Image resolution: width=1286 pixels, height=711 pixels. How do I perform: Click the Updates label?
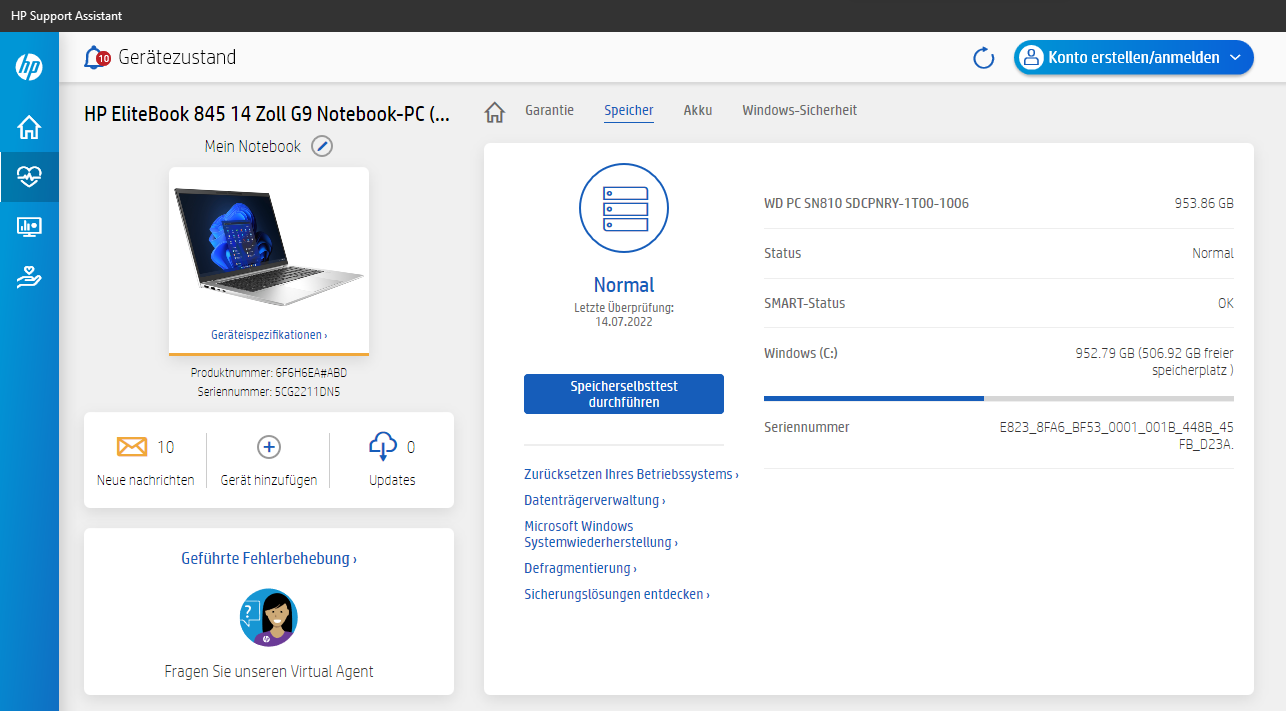pyautogui.click(x=392, y=480)
